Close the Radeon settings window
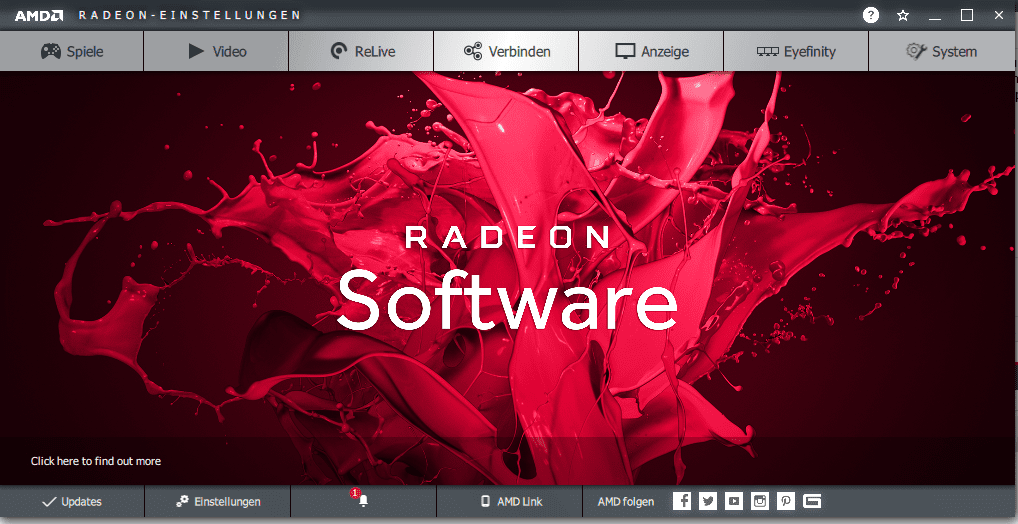The height and width of the screenshot is (524, 1018). 999,16
